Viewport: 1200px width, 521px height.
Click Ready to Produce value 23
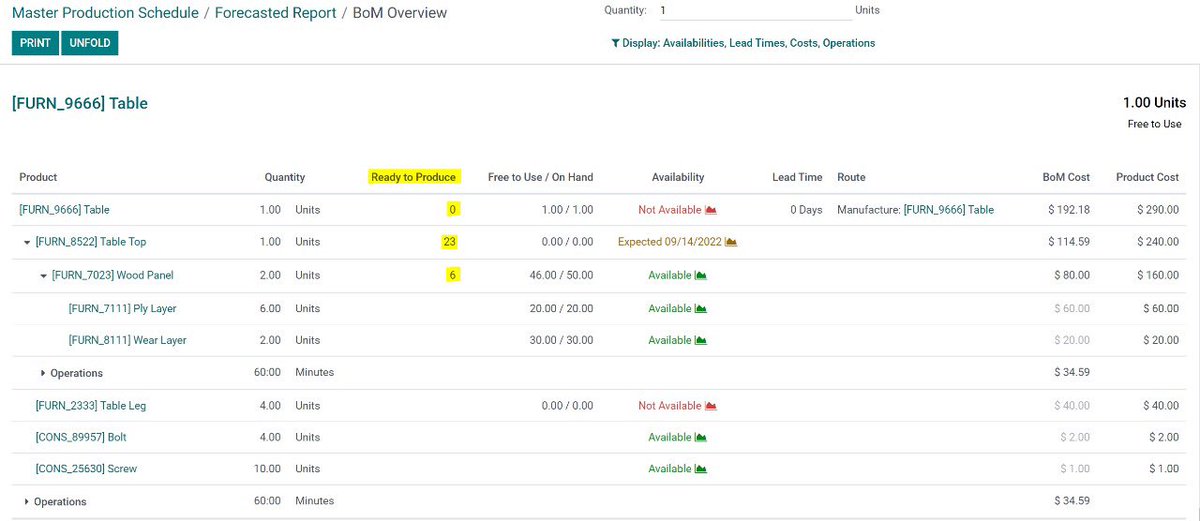point(450,242)
